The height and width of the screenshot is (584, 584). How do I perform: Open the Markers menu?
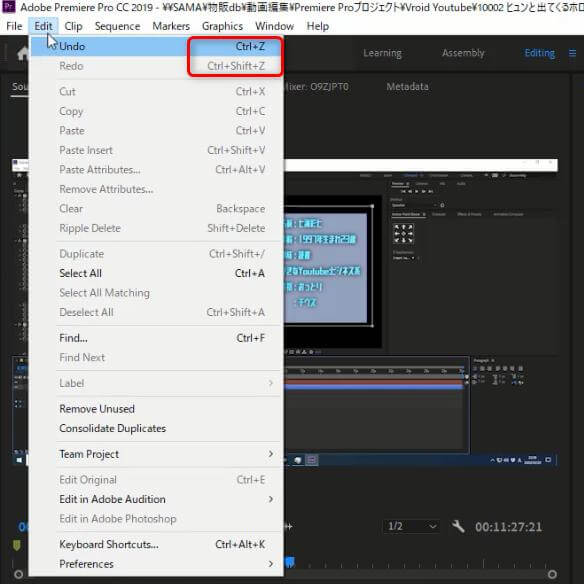[171, 26]
